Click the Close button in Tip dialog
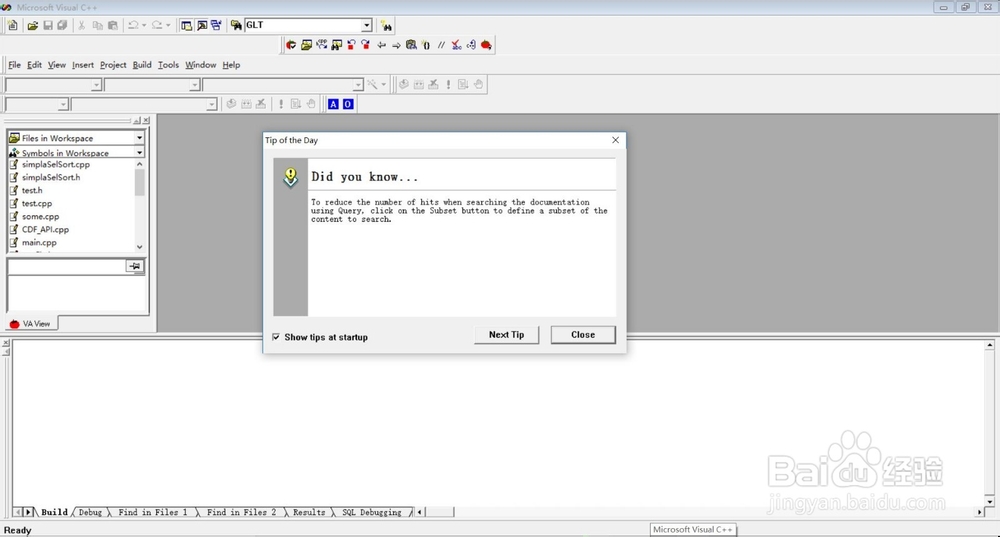Viewport: 1000px width, 537px height. 583,335
